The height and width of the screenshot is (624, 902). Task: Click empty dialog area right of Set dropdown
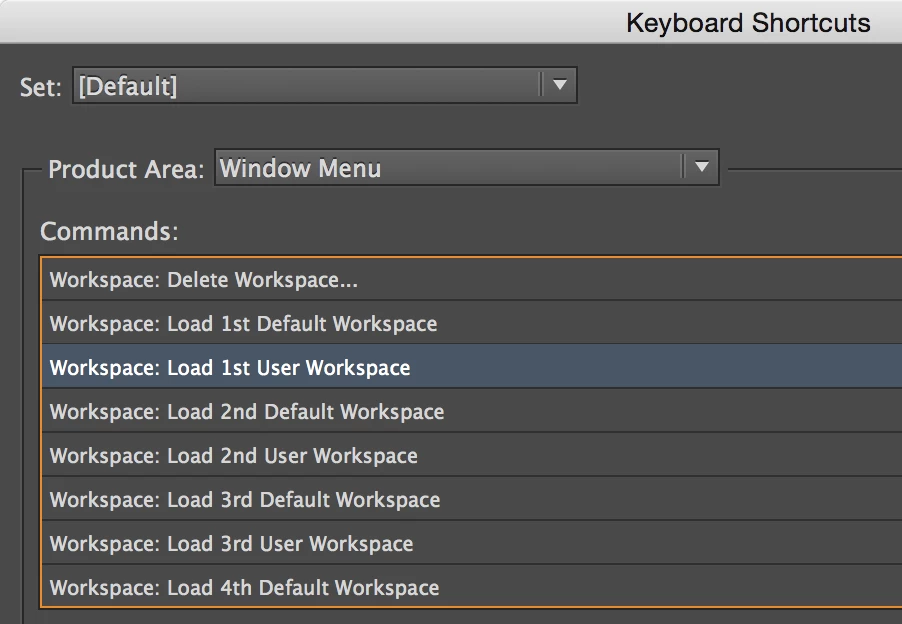740,86
